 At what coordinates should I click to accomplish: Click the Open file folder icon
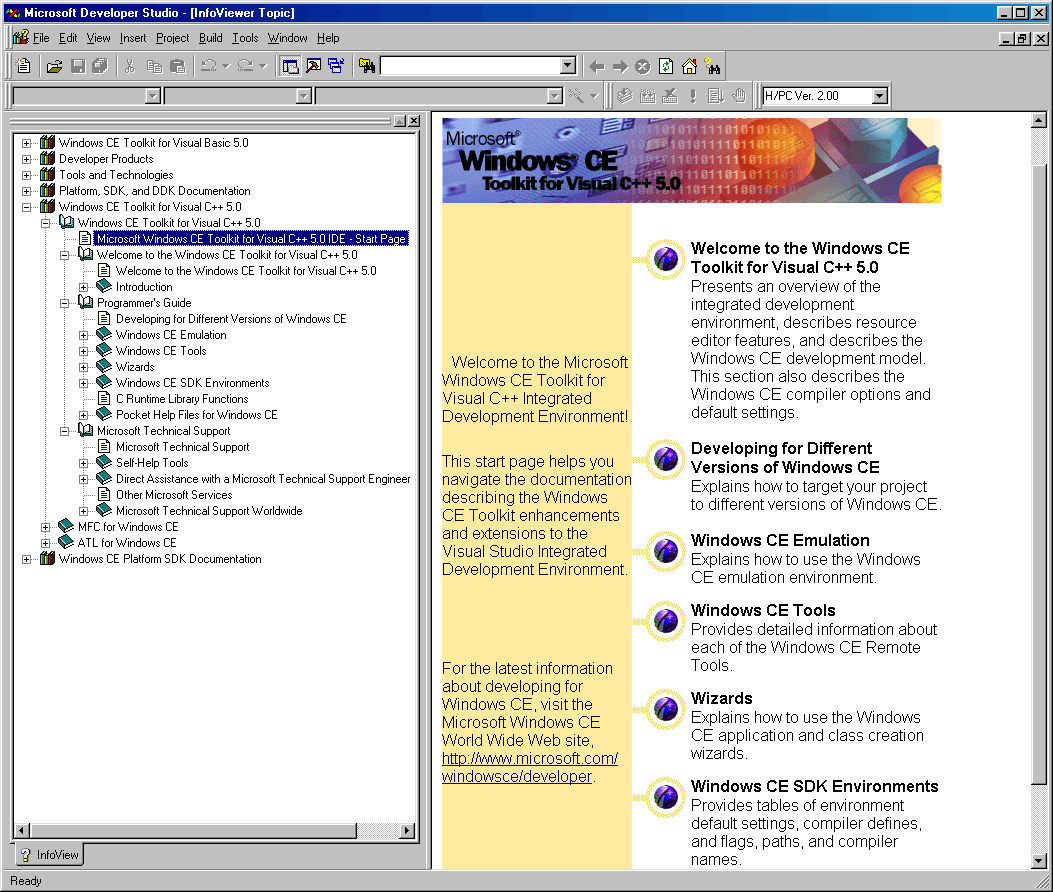pos(54,66)
